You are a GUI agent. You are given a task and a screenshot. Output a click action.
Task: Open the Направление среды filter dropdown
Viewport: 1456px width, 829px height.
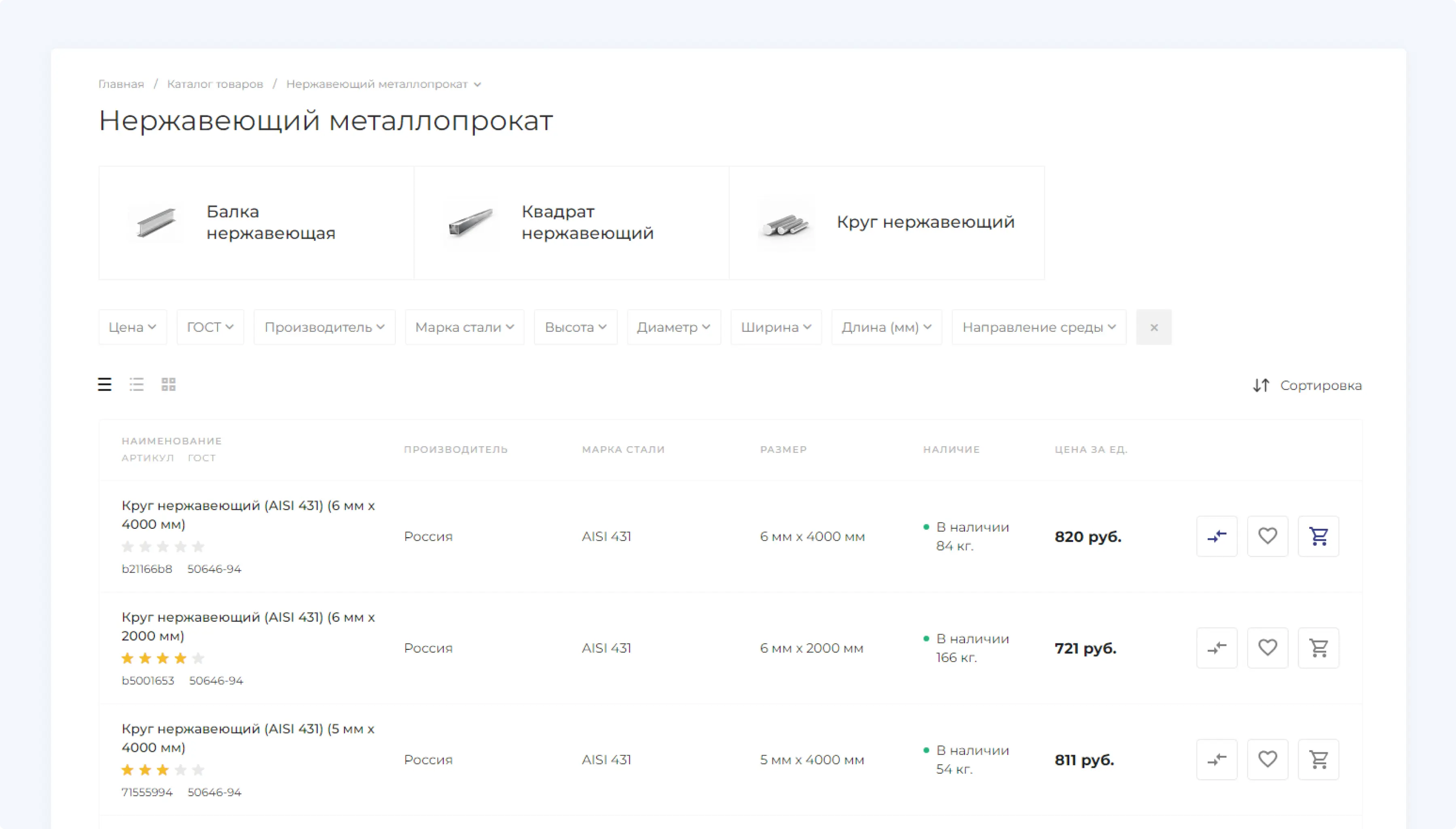pyautogui.click(x=1038, y=327)
